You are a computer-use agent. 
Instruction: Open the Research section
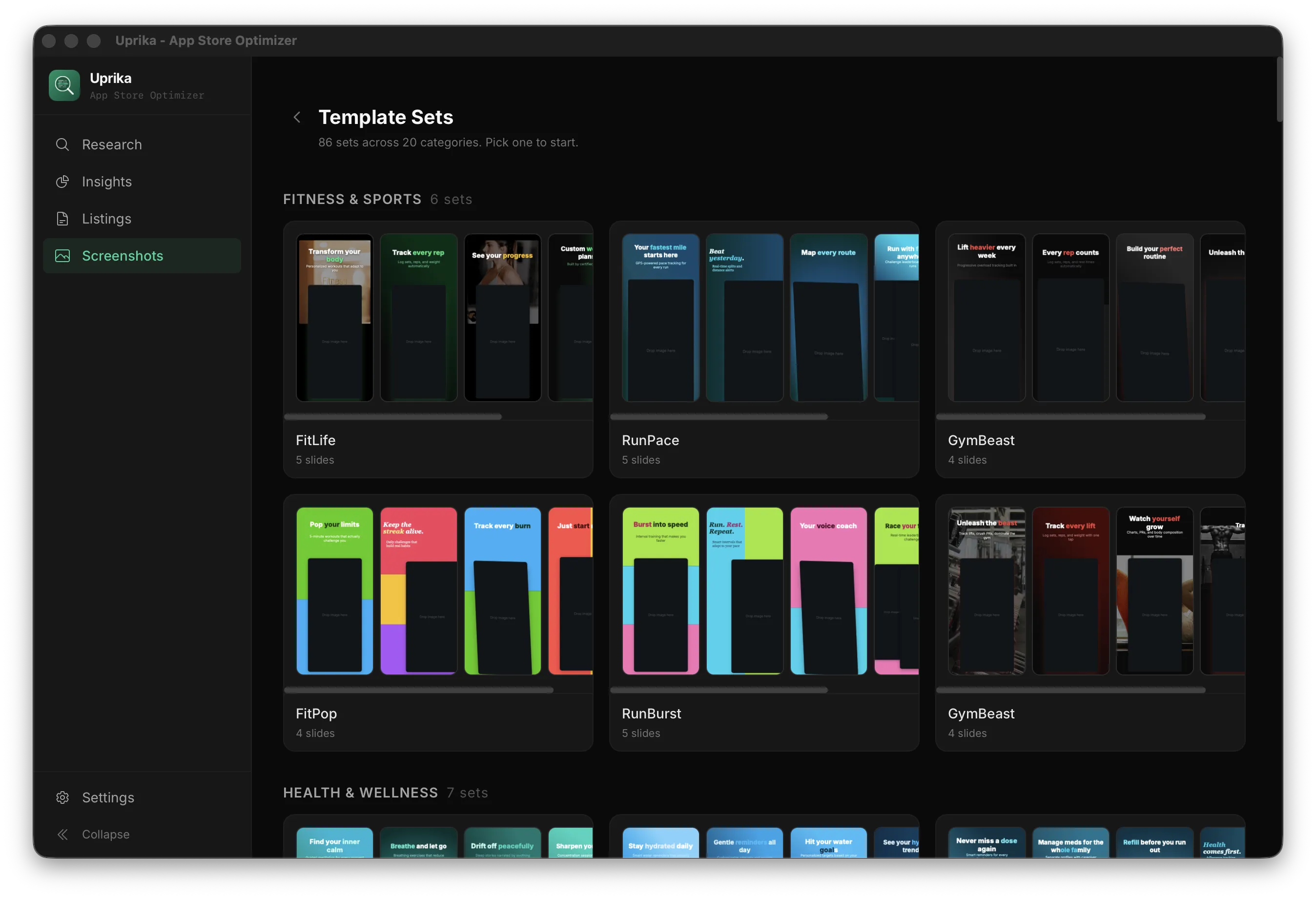tap(112, 144)
